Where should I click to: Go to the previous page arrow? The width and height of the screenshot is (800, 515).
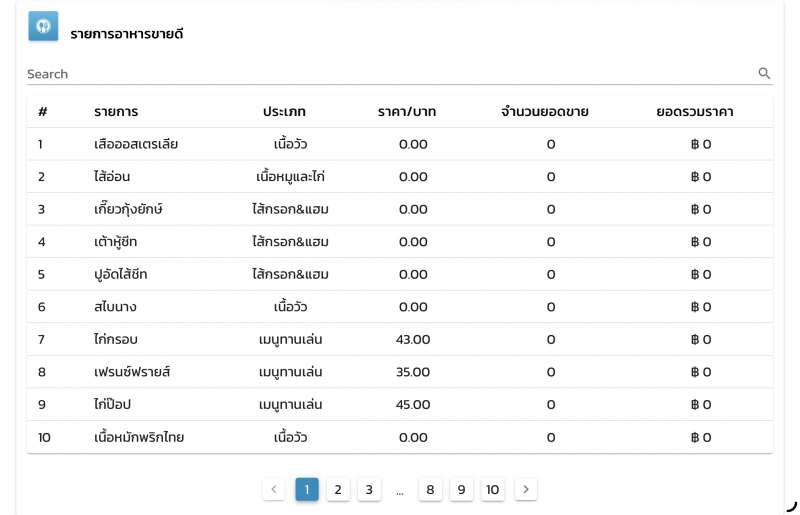274,489
